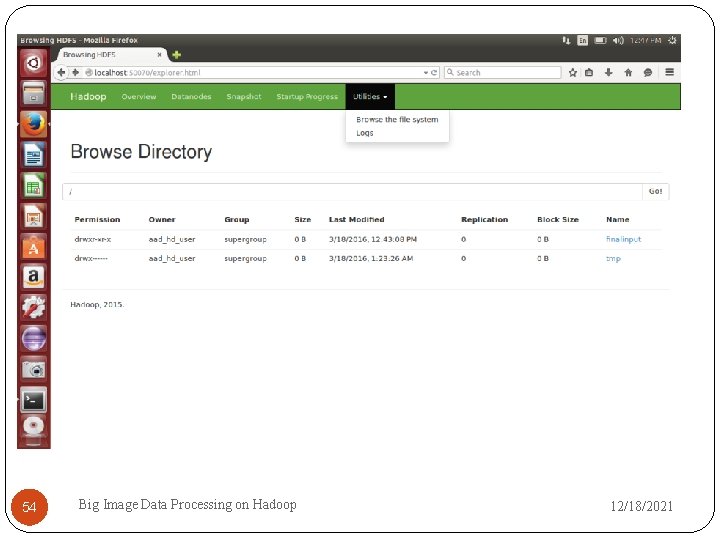Image resolution: width=720 pixels, height=540 pixels.
Task: Open Ubuntu Software Center icon
Action: 34,248
